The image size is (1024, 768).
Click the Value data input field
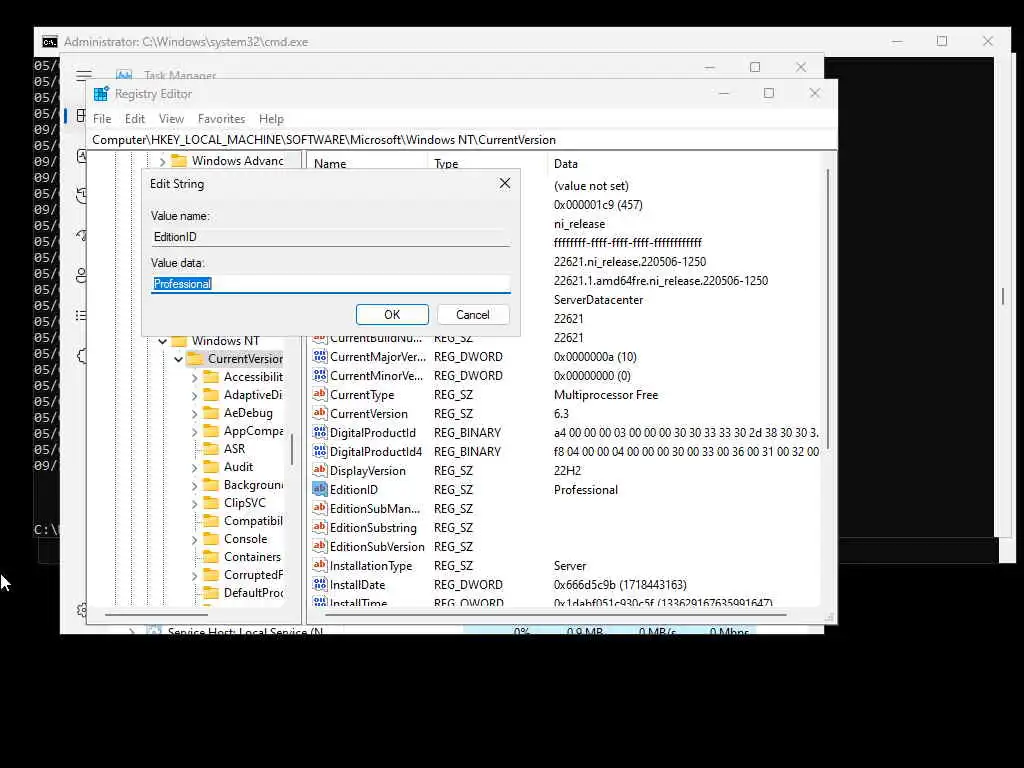coord(330,283)
